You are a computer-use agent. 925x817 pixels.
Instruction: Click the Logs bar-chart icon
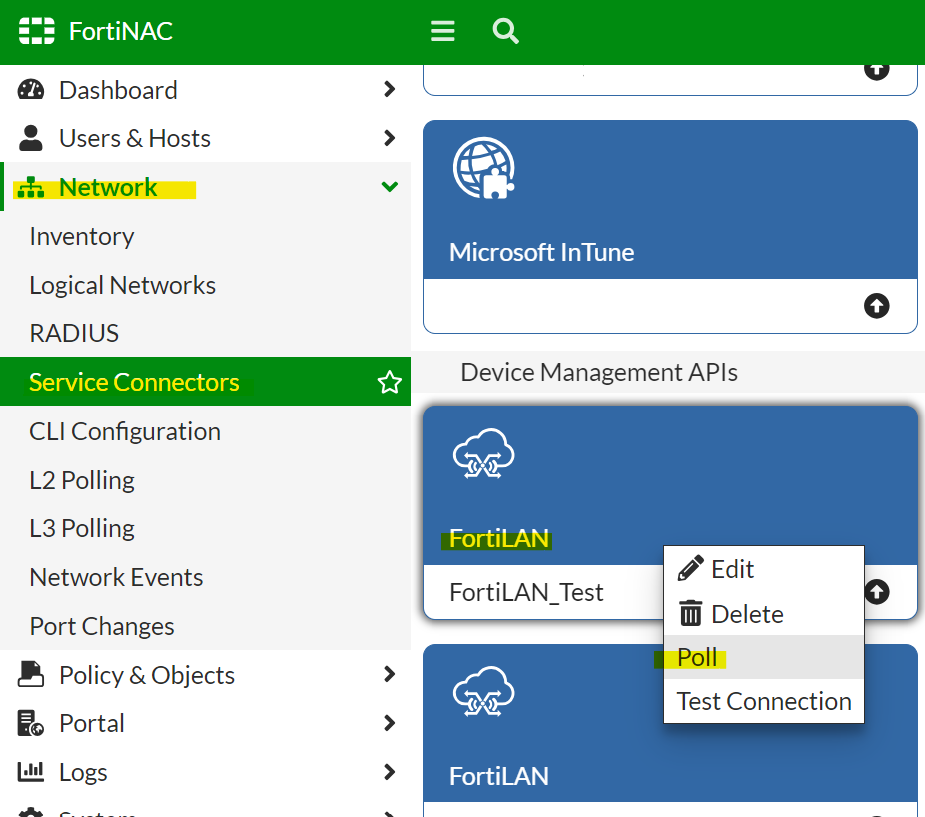tap(30, 771)
